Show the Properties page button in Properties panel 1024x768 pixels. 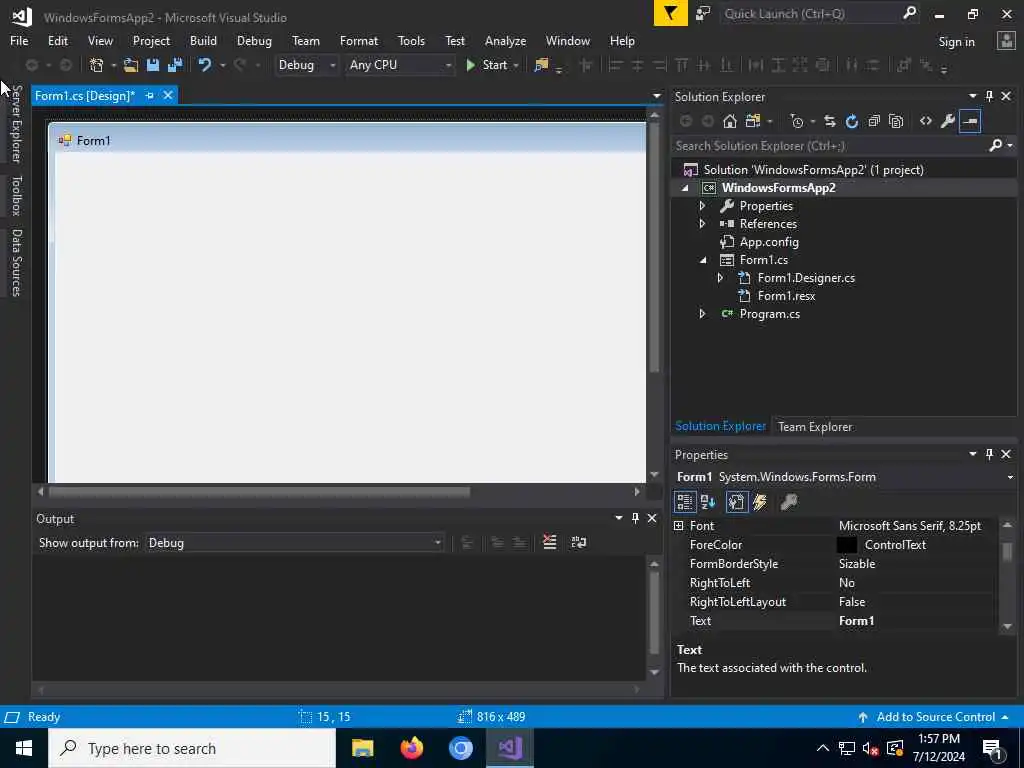pyautogui.click(x=737, y=502)
